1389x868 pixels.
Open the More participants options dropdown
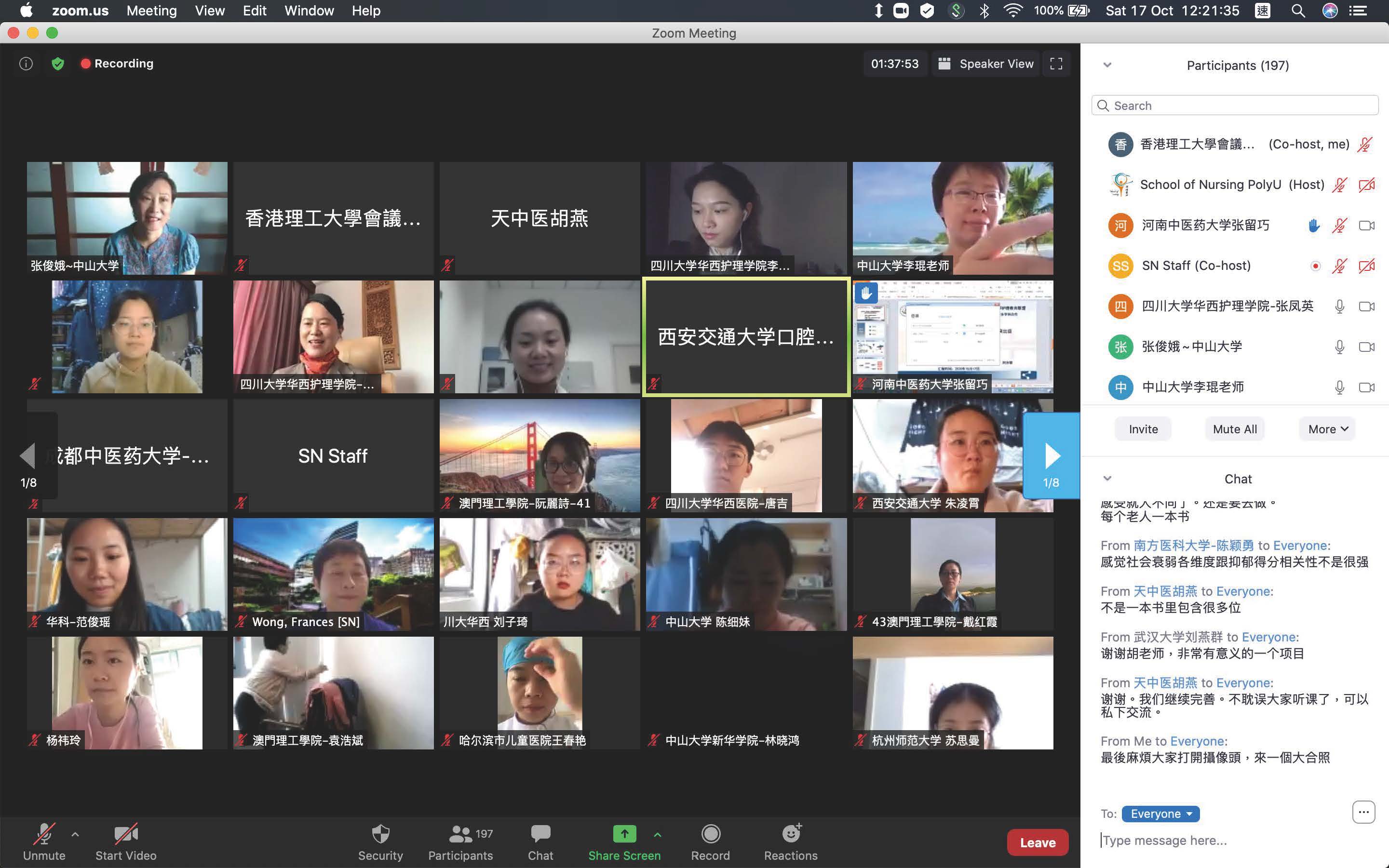pos(1328,429)
